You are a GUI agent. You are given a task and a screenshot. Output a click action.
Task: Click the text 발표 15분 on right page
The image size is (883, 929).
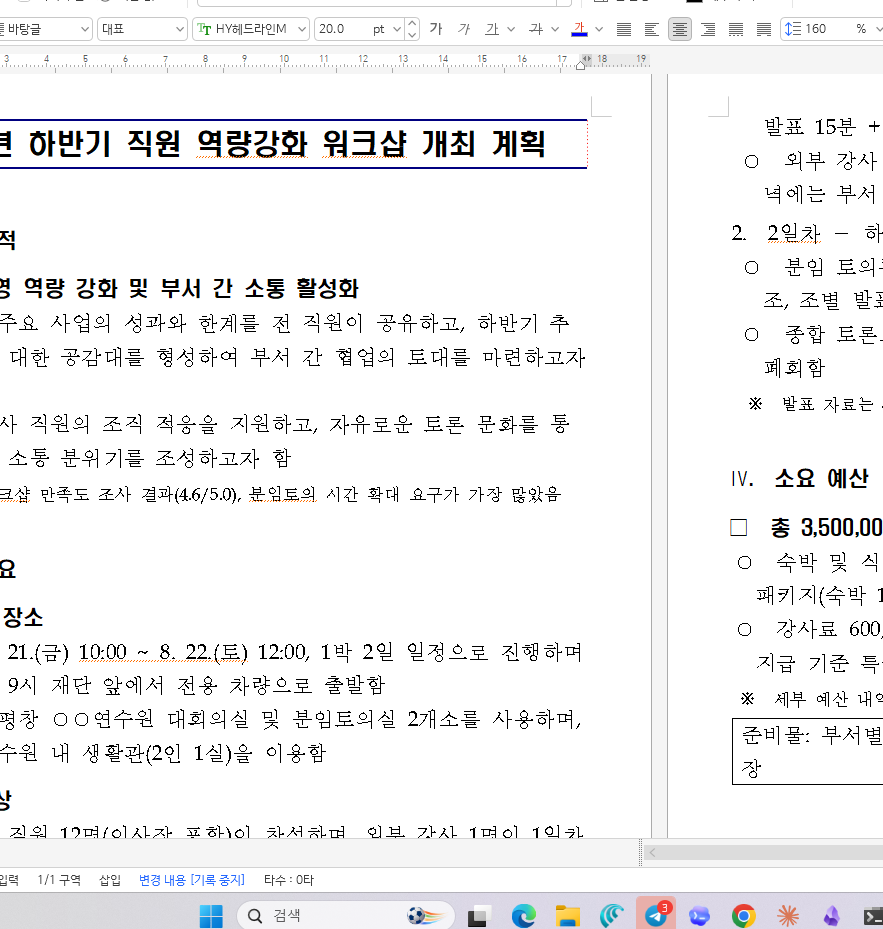[810, 126]
